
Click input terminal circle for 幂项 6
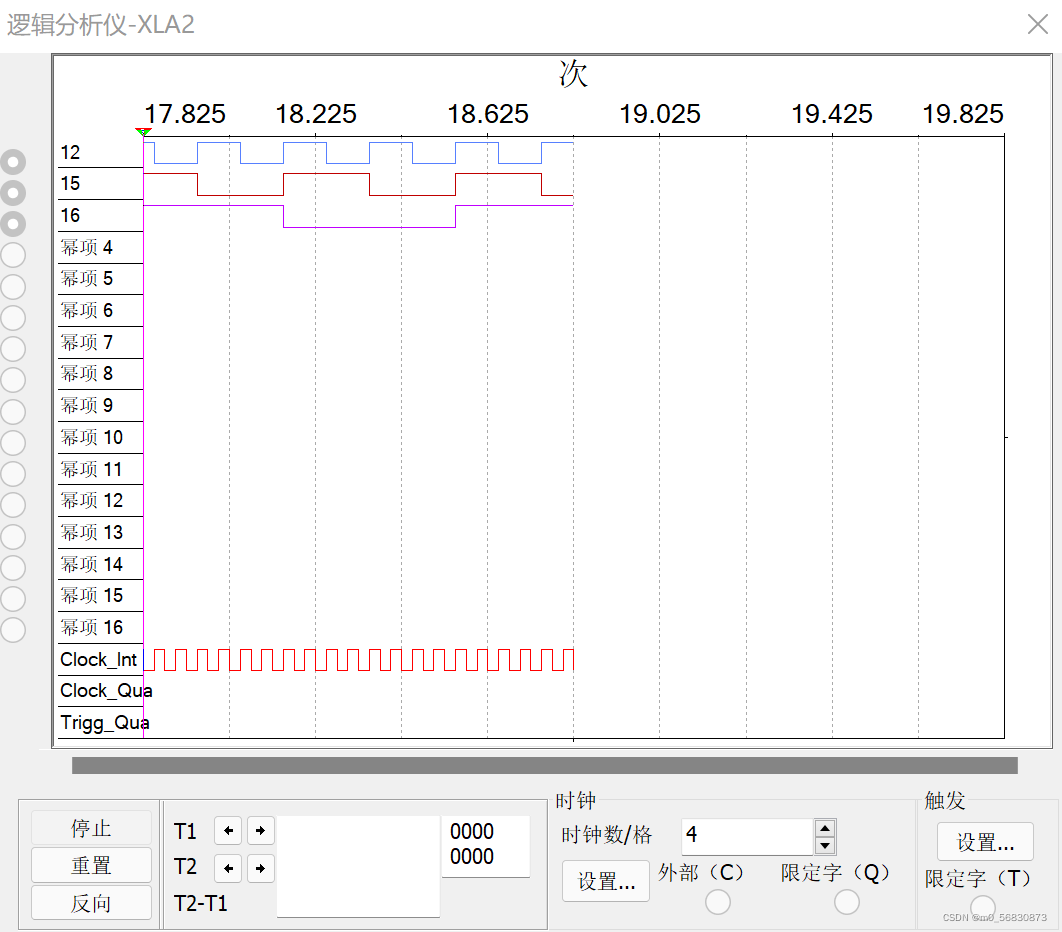(13, 318)
